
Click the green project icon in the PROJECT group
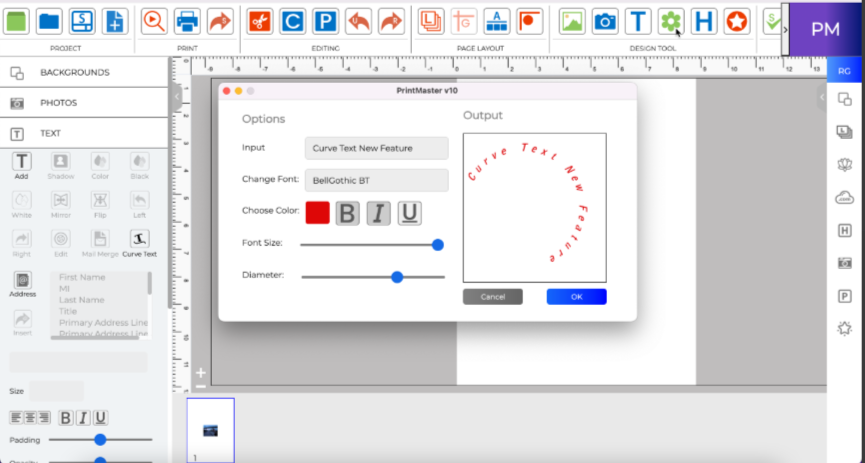[16, 22]
